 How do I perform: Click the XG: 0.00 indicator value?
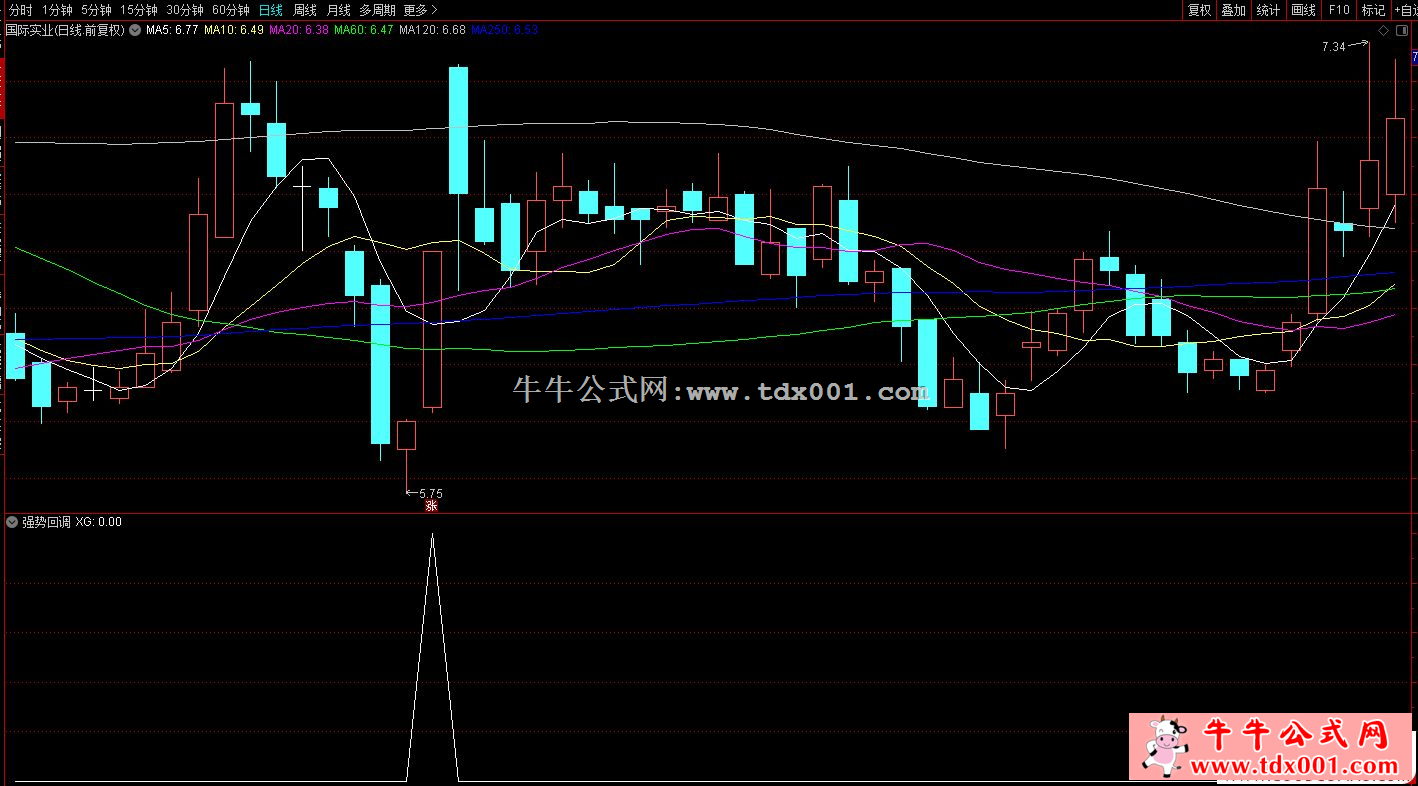point(99,521)
